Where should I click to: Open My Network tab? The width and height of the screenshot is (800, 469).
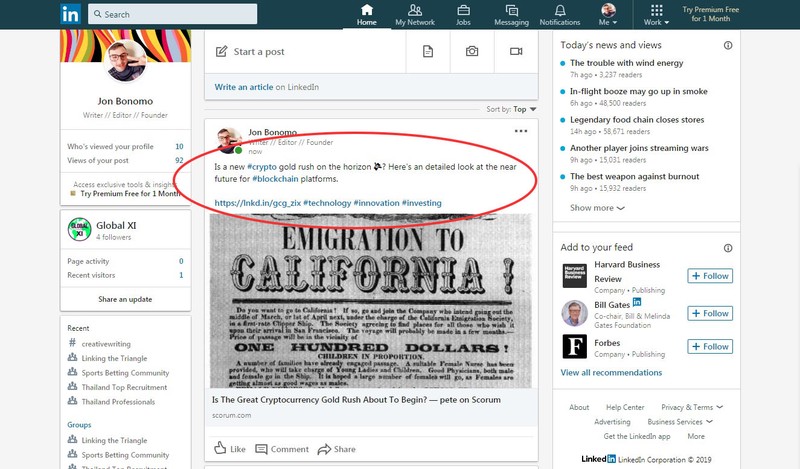click(415, 15)
